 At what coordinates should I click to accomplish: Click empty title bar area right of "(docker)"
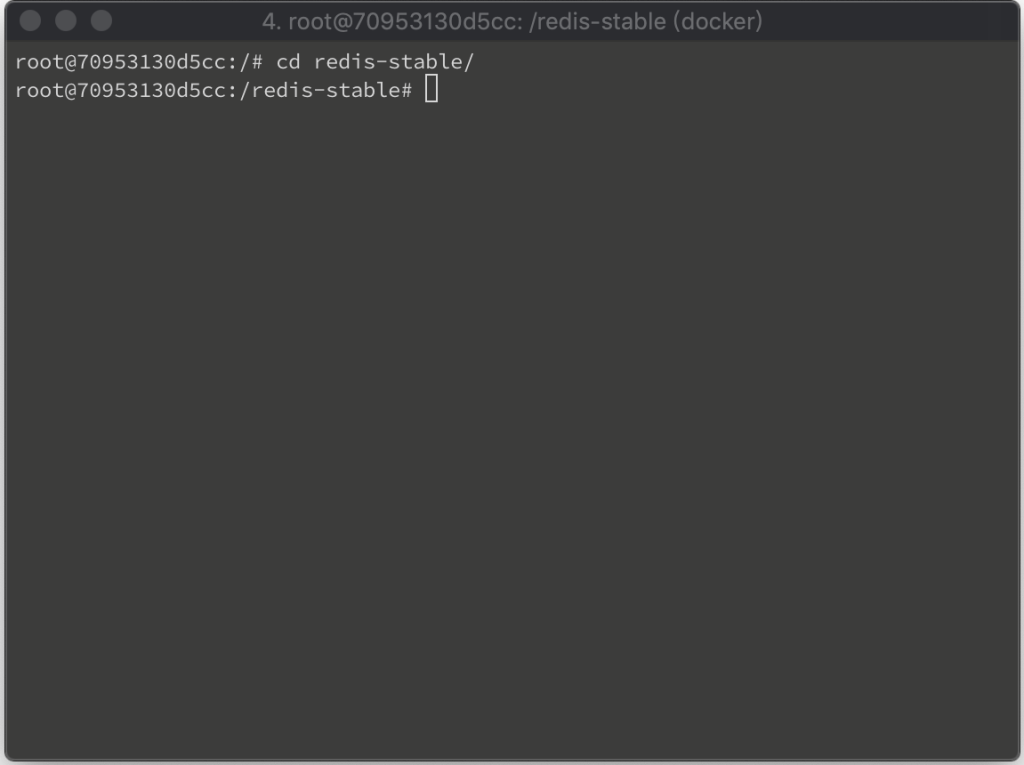pyautogui.click(x=888, y=22)
